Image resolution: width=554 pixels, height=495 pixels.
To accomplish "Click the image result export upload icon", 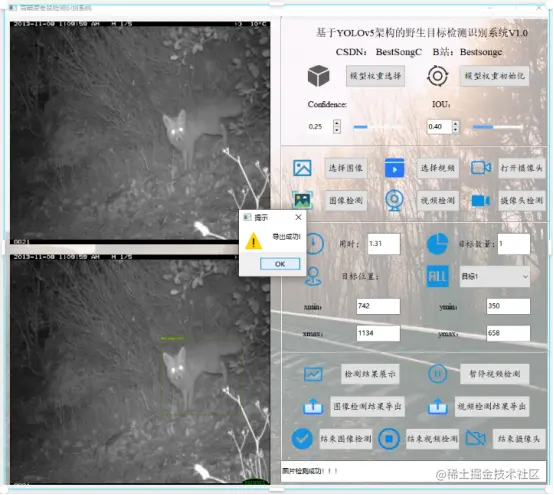I will tap(313, 406).
